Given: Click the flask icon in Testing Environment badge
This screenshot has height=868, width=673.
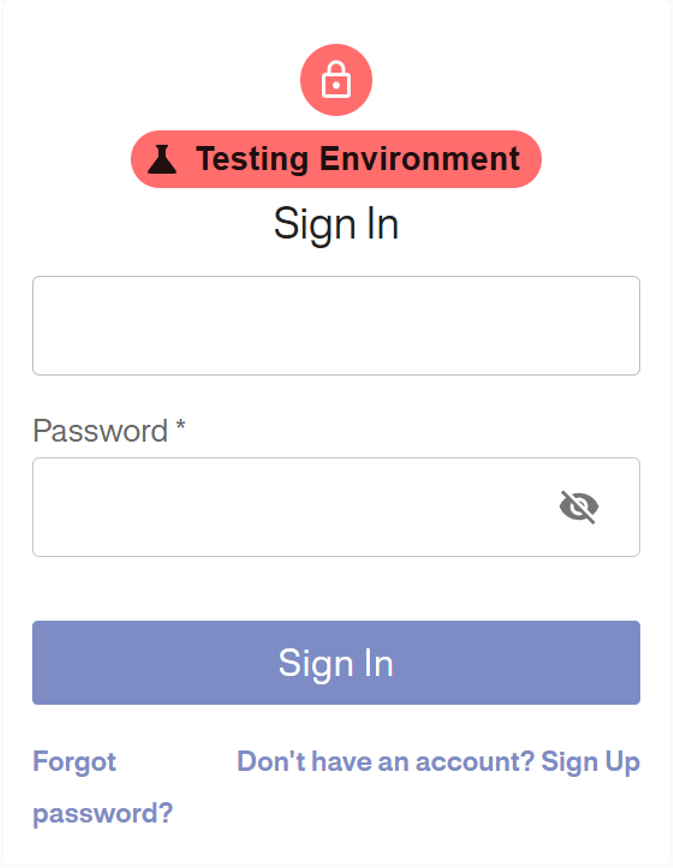Looking at the screenshot, I should tap(162, 158).
